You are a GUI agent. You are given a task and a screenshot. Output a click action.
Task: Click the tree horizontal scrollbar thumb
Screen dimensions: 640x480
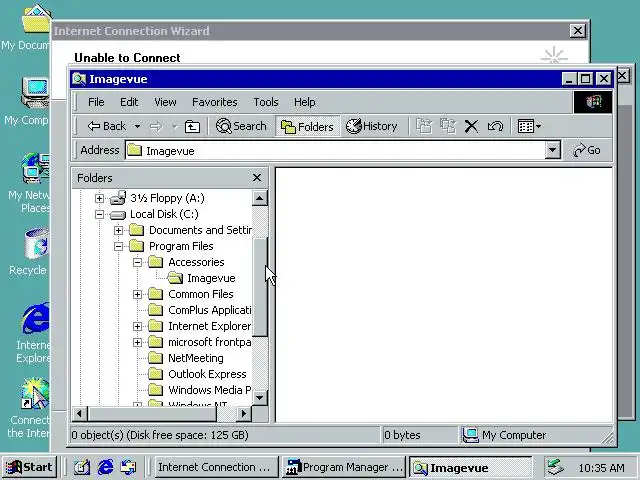click(152, 413)
